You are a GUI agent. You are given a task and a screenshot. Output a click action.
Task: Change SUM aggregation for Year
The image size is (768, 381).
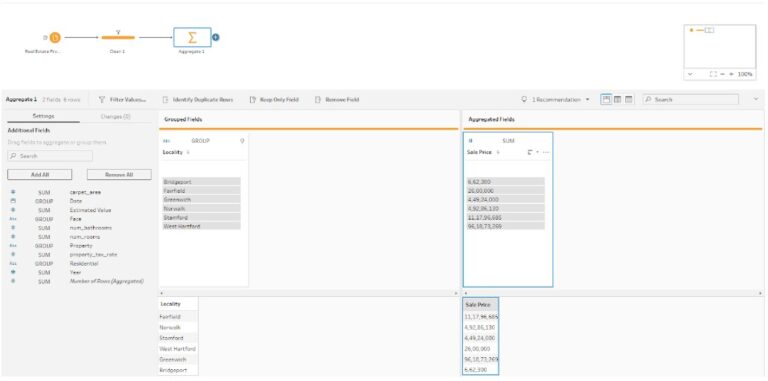point(44,272)
